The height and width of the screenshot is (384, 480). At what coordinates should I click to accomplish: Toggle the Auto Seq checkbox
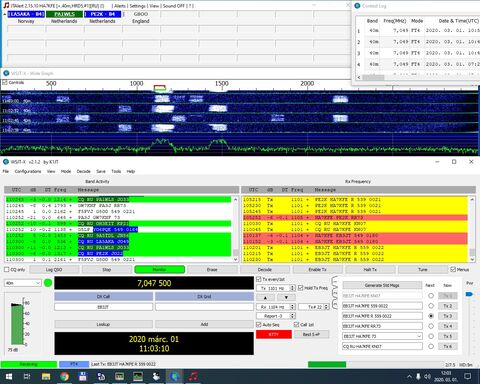pyautogui.click(x=259, y=324)
